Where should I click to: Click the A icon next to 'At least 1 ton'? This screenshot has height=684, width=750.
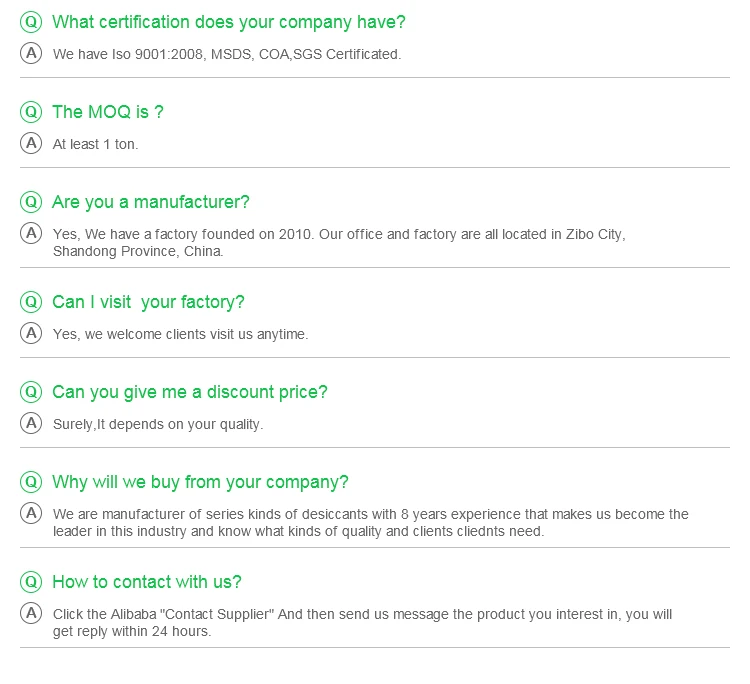(31, 143)
